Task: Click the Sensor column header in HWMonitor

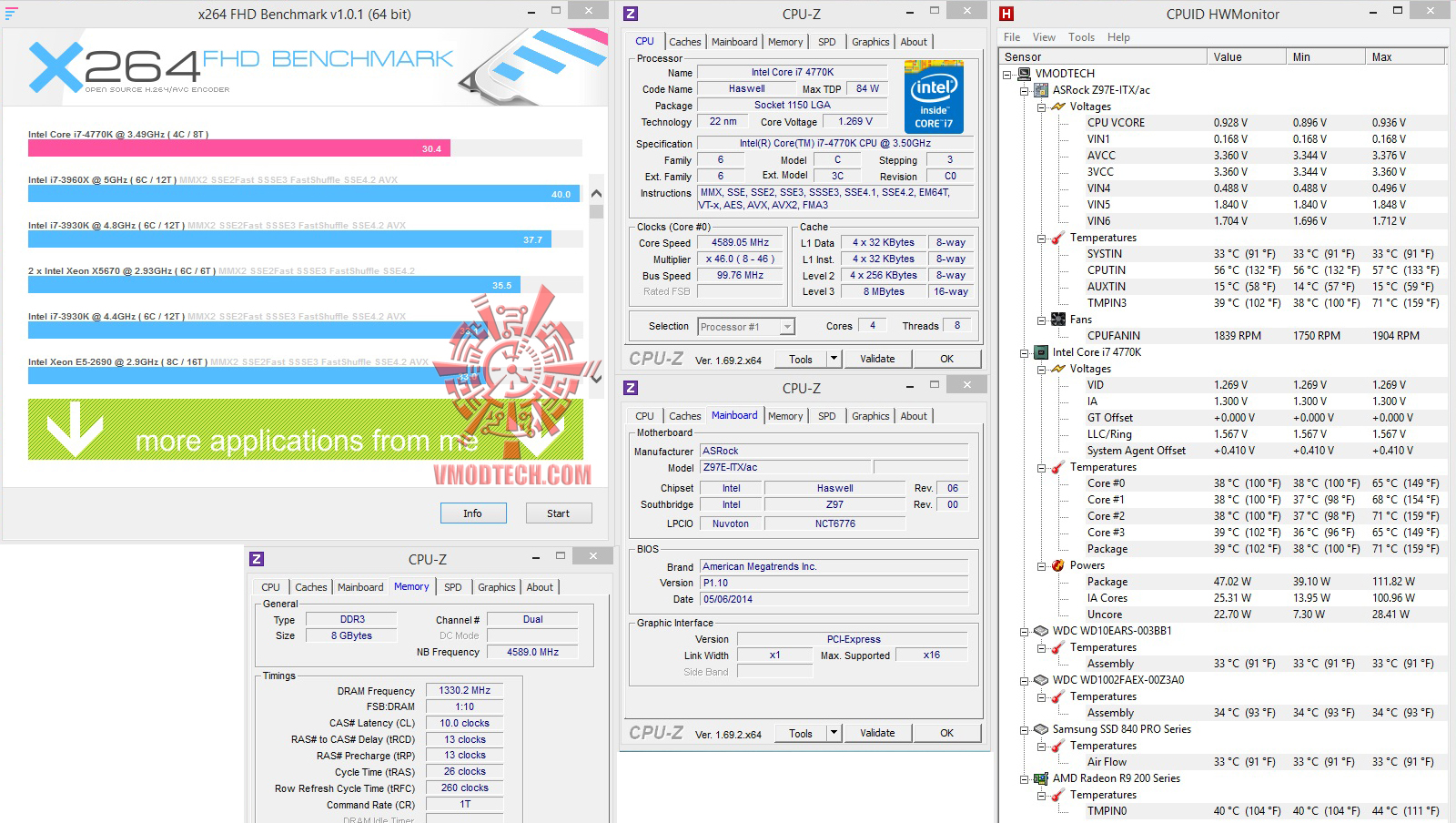Action: pyautogui.click(x=1104, y=56)
